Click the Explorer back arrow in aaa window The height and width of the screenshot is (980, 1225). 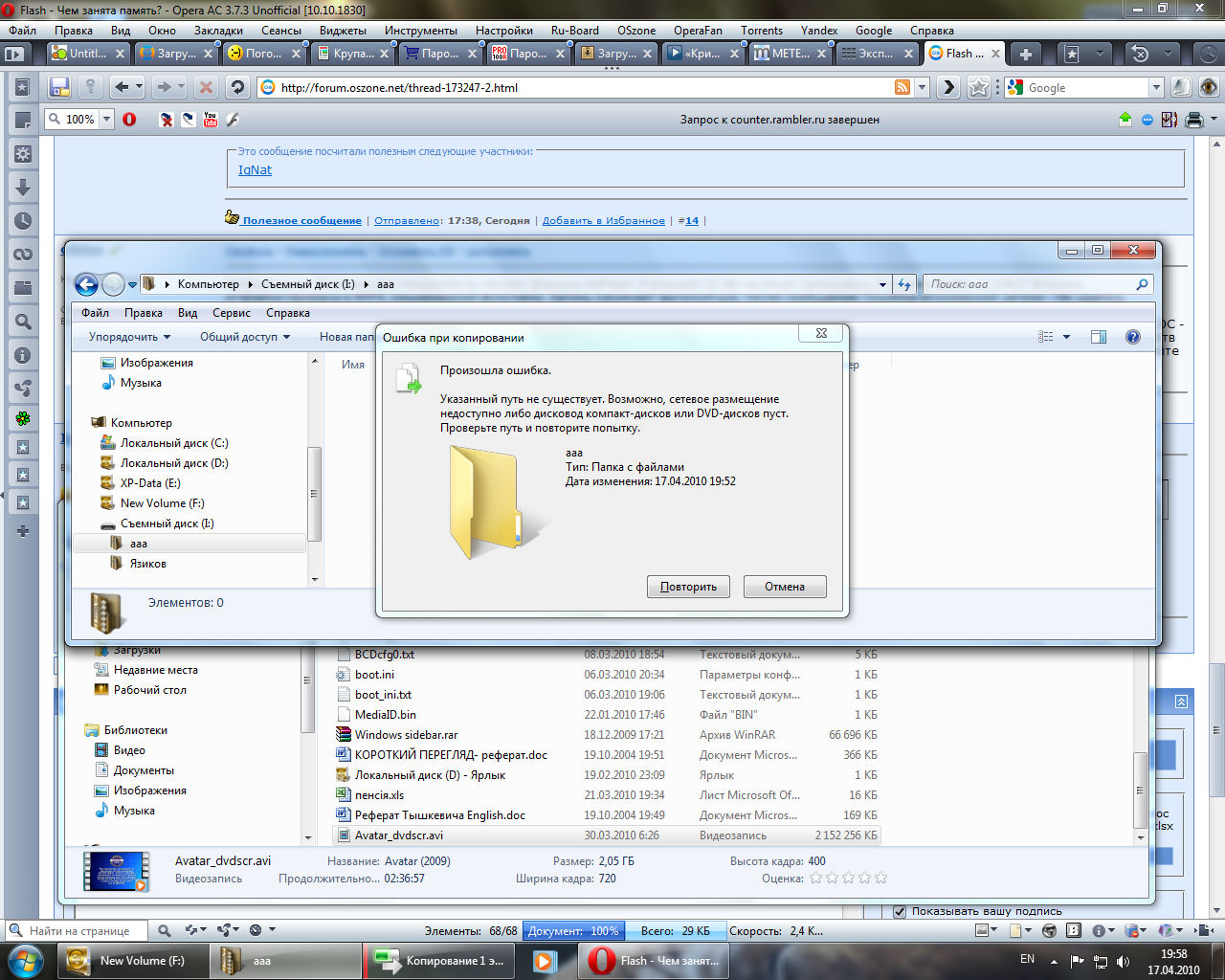tap(86, 284)
